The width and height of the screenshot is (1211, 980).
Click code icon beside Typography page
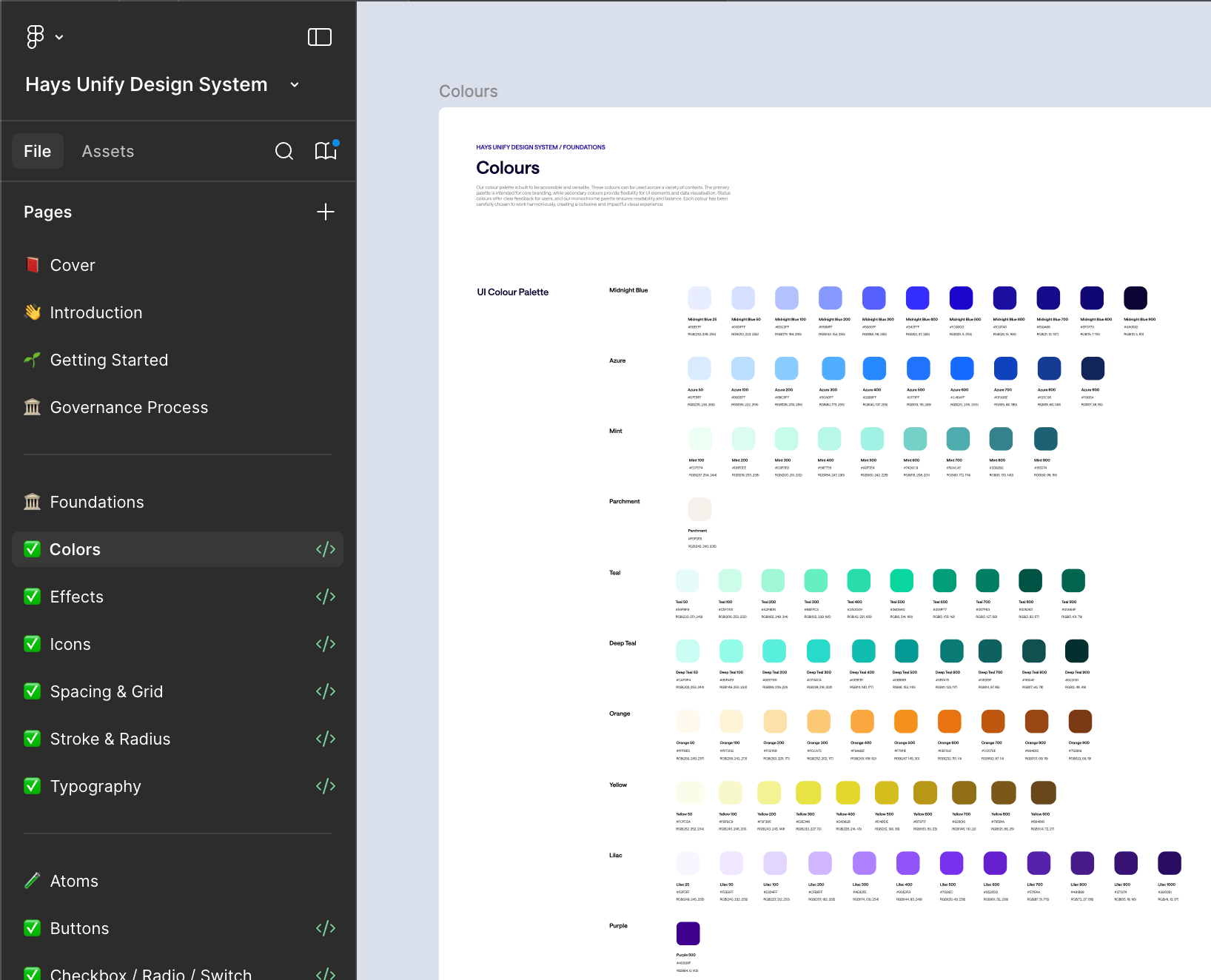coord(326,786)
